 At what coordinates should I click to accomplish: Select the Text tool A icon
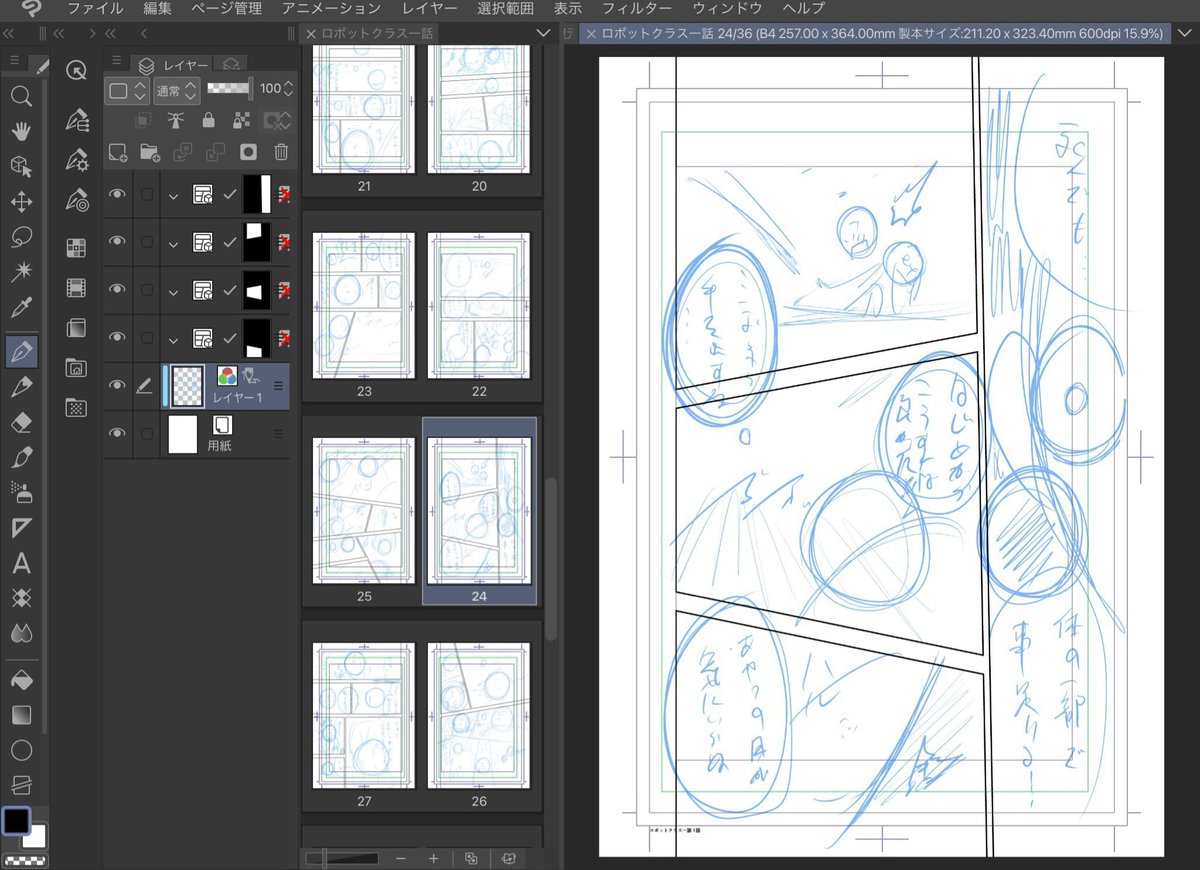(20, 564)
